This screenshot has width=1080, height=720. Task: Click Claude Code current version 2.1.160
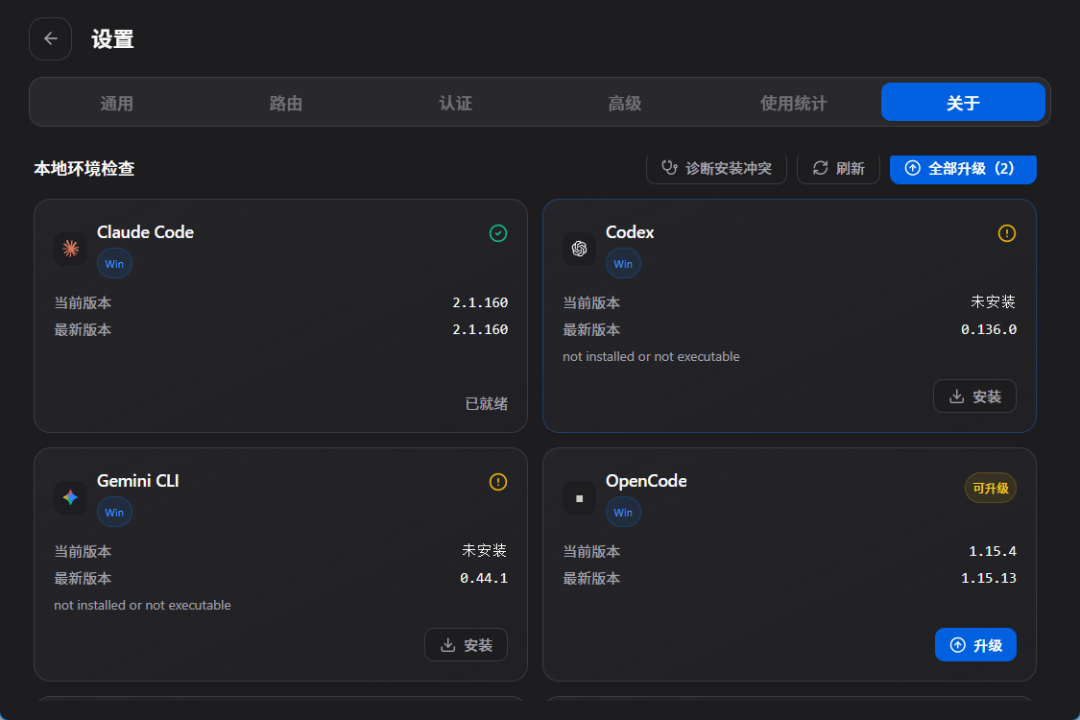coord(480,302)
